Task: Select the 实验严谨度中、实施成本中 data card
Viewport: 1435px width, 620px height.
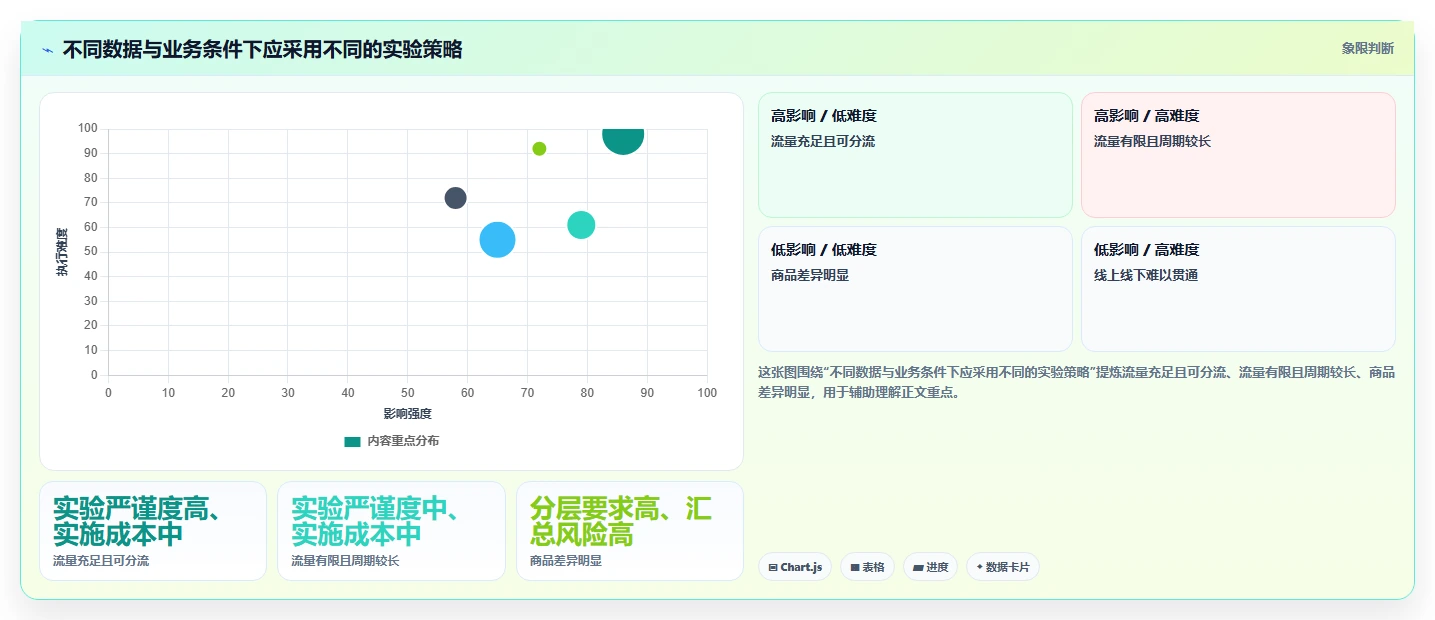Action: pyautogui.click(x=391, y=531)
